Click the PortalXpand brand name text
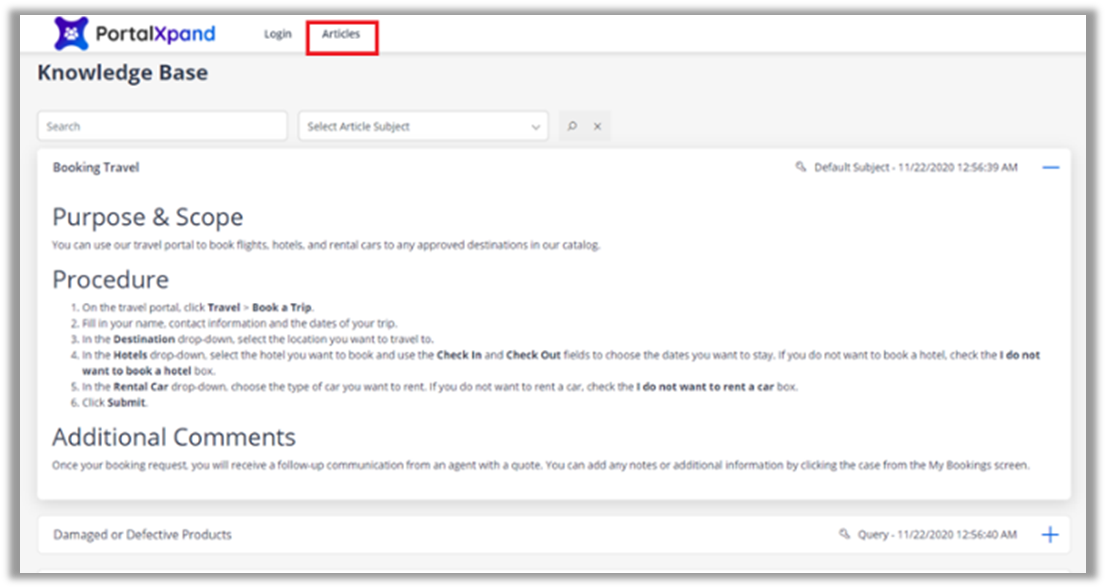 click(155, 34)
